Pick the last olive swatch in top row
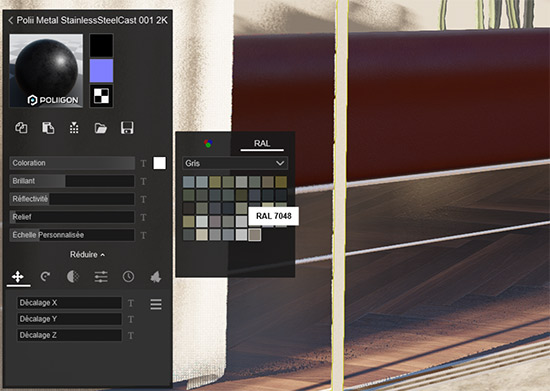 tap(281, 182)
